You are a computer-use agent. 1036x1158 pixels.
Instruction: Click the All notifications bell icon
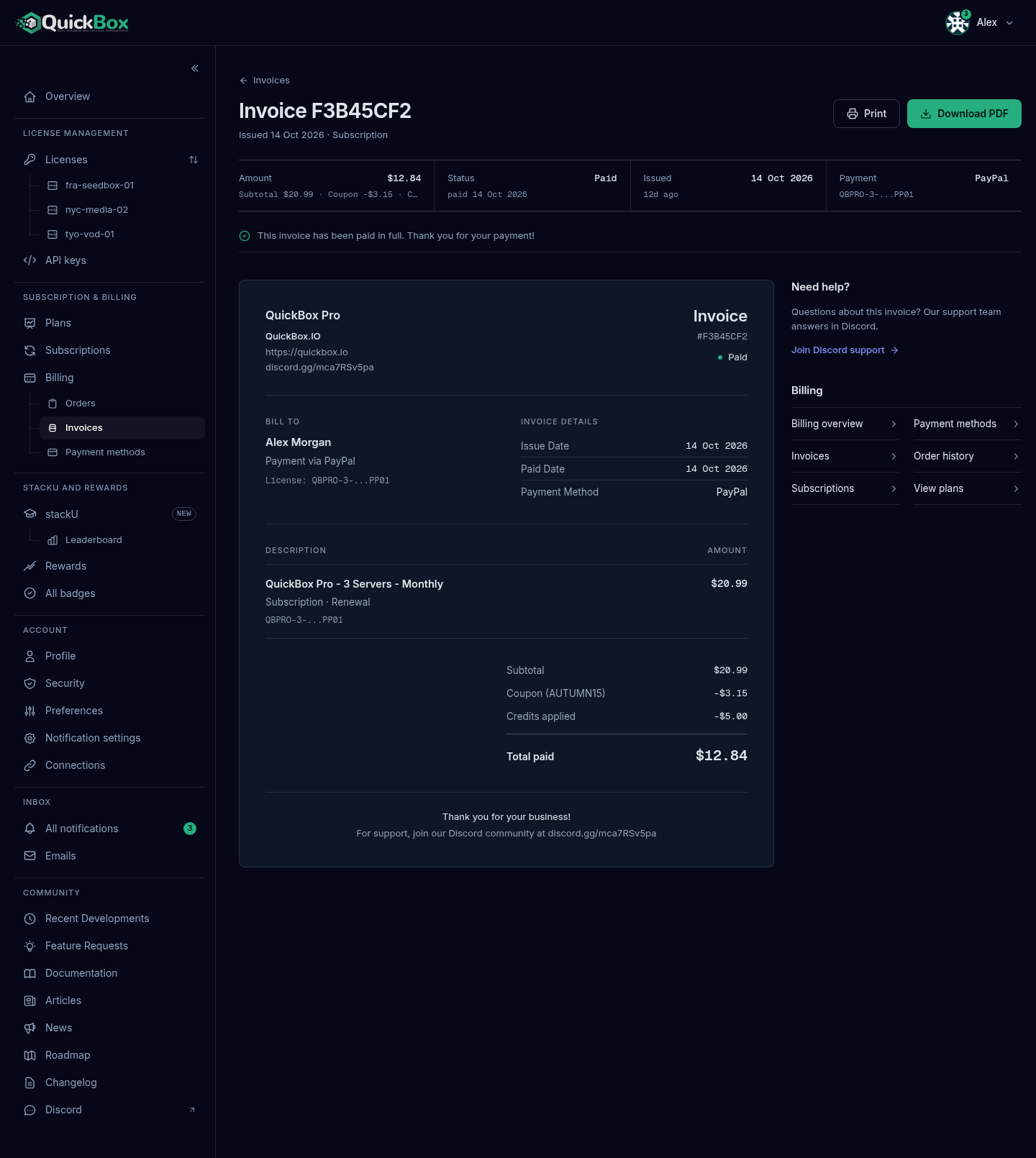click(29, 829)
